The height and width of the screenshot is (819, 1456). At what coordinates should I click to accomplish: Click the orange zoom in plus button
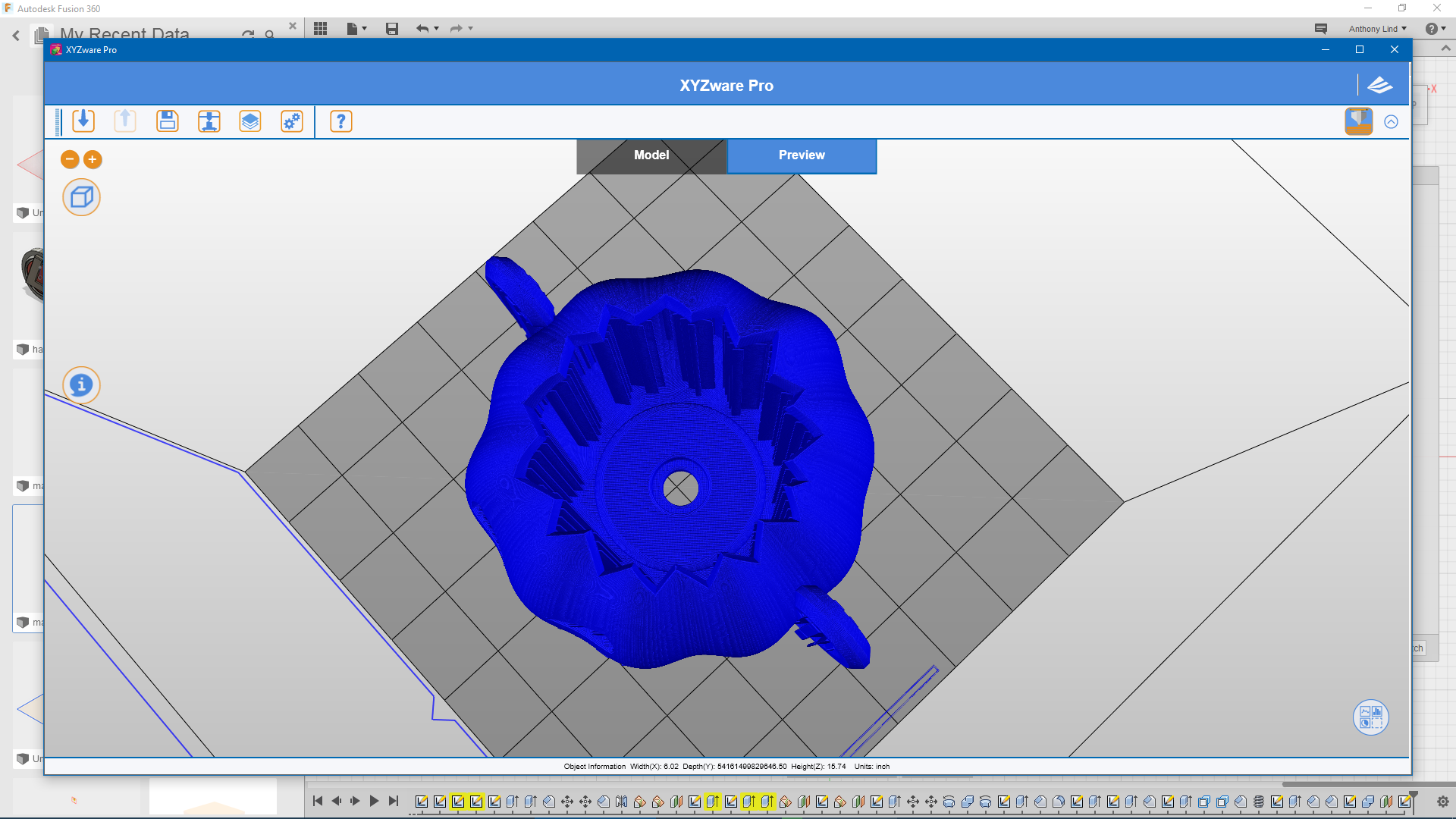pyautogui.click(x=93, y=159)
